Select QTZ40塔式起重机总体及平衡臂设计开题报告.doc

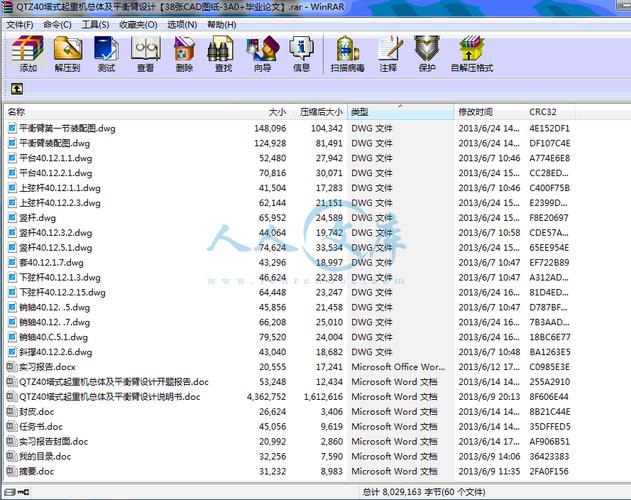[114, 382]
